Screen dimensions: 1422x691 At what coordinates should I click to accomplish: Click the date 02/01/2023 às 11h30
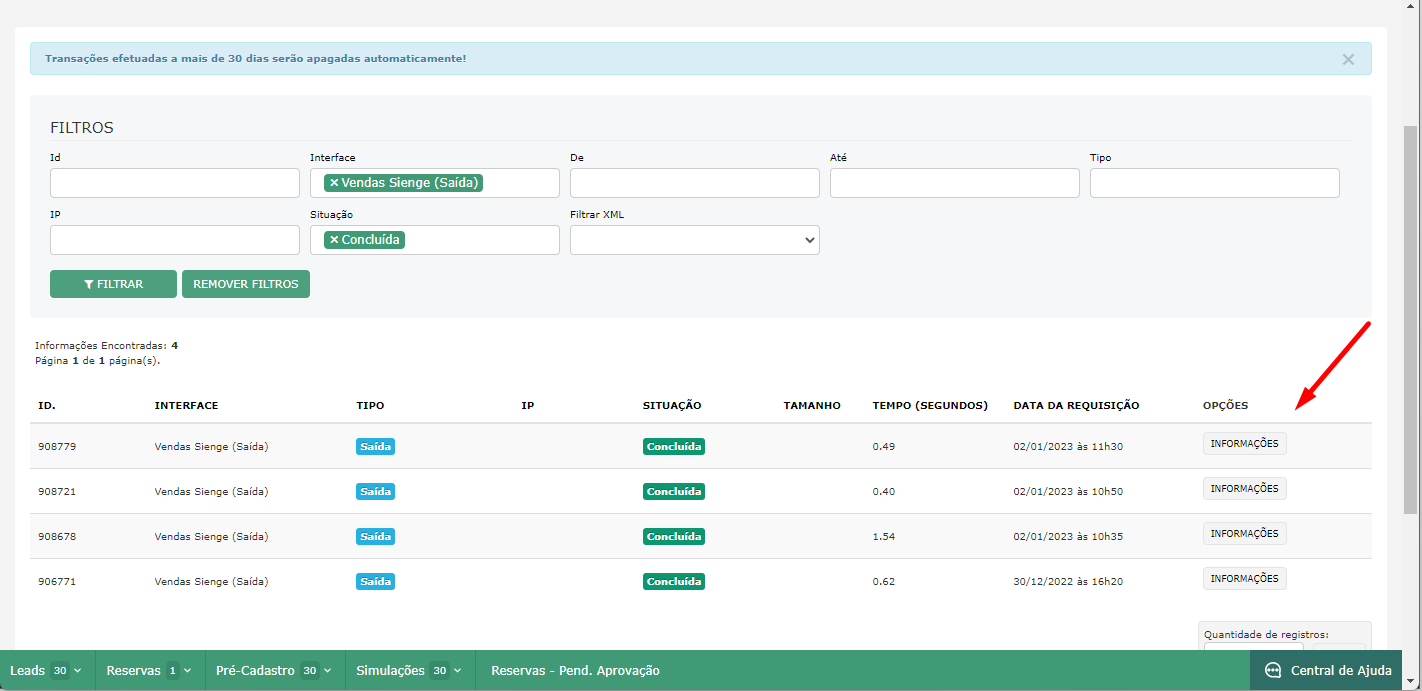click(x=1068, y=447)
